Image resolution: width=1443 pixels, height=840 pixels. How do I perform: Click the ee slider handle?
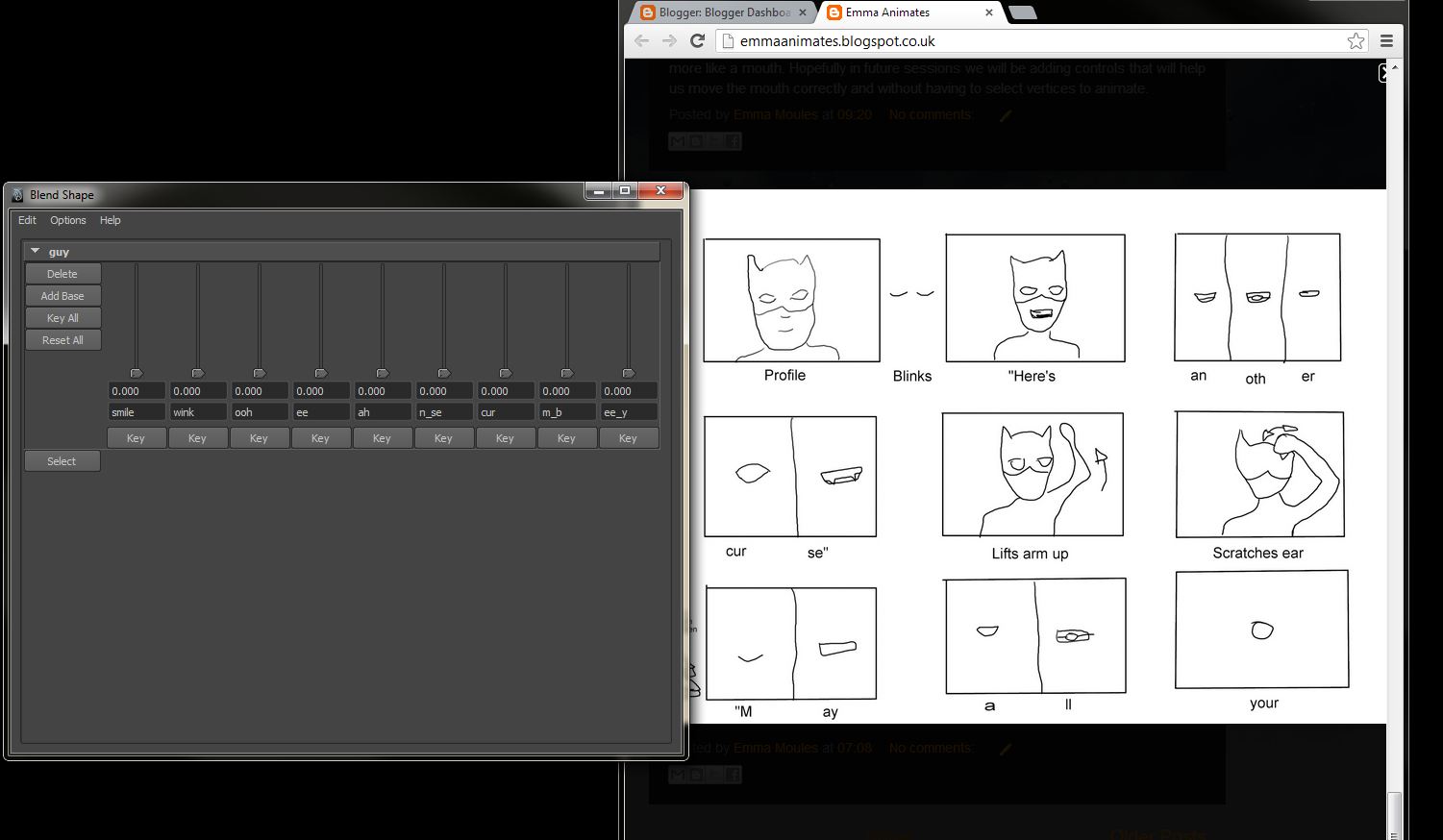(321, 373)
